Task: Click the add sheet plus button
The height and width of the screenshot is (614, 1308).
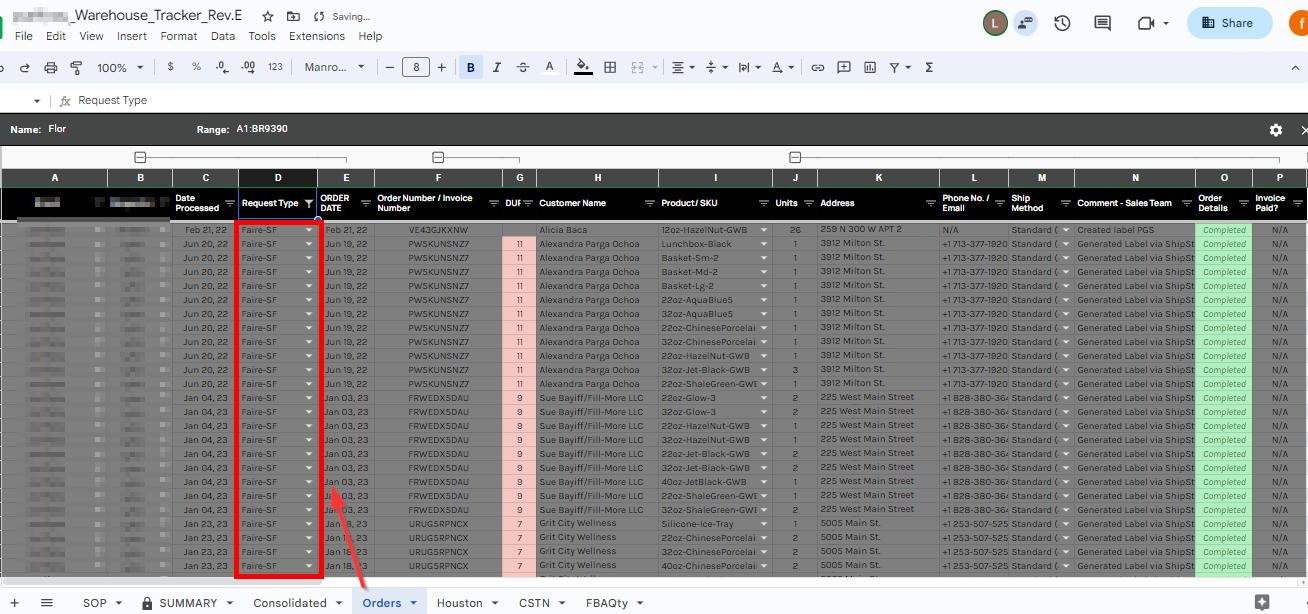Action: tap(14, 603)
